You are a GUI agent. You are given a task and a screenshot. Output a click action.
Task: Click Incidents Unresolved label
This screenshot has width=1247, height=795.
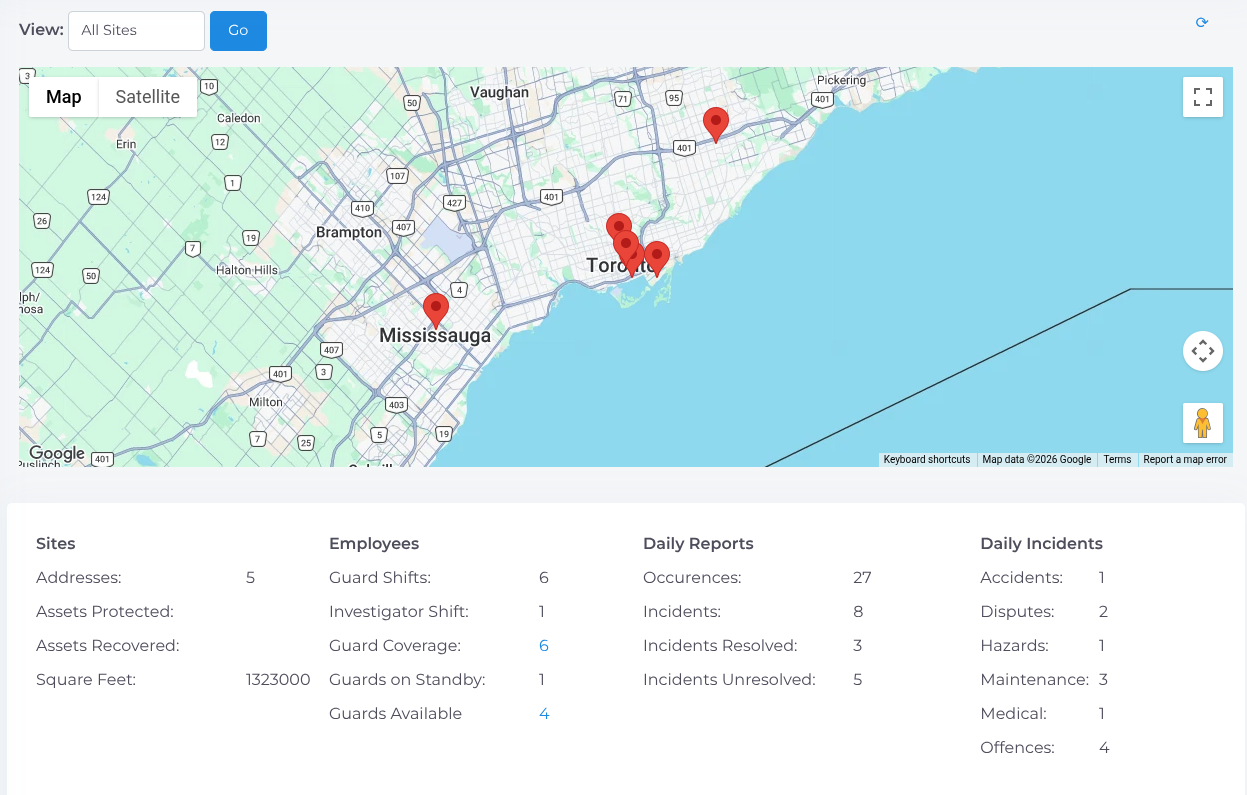(729, 680)
